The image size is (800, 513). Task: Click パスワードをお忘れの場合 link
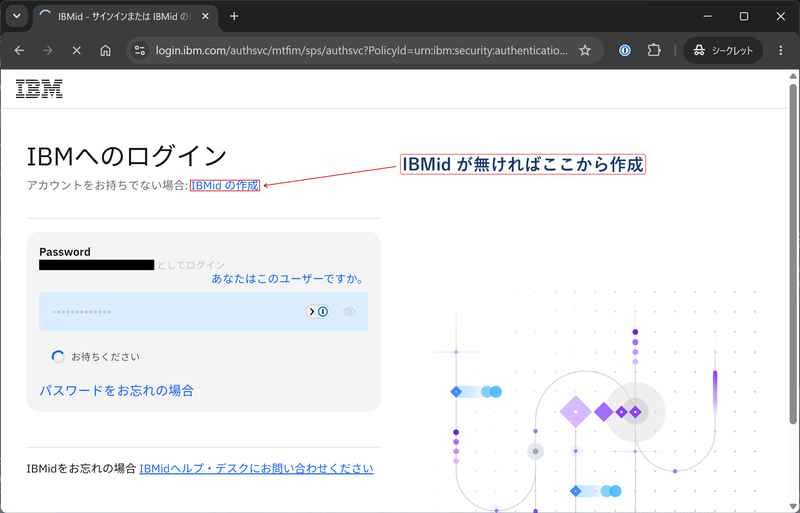coord(117,390)
